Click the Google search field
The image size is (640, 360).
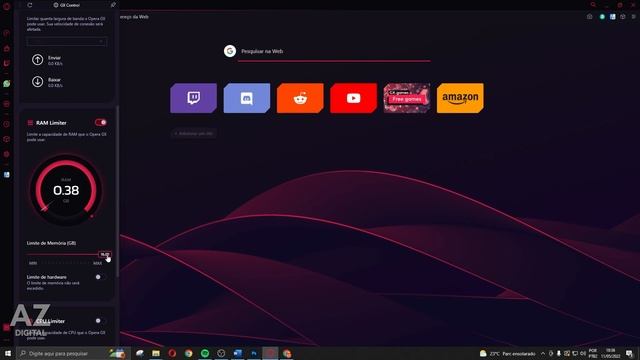pyautogui.click(x=334, y=51)
